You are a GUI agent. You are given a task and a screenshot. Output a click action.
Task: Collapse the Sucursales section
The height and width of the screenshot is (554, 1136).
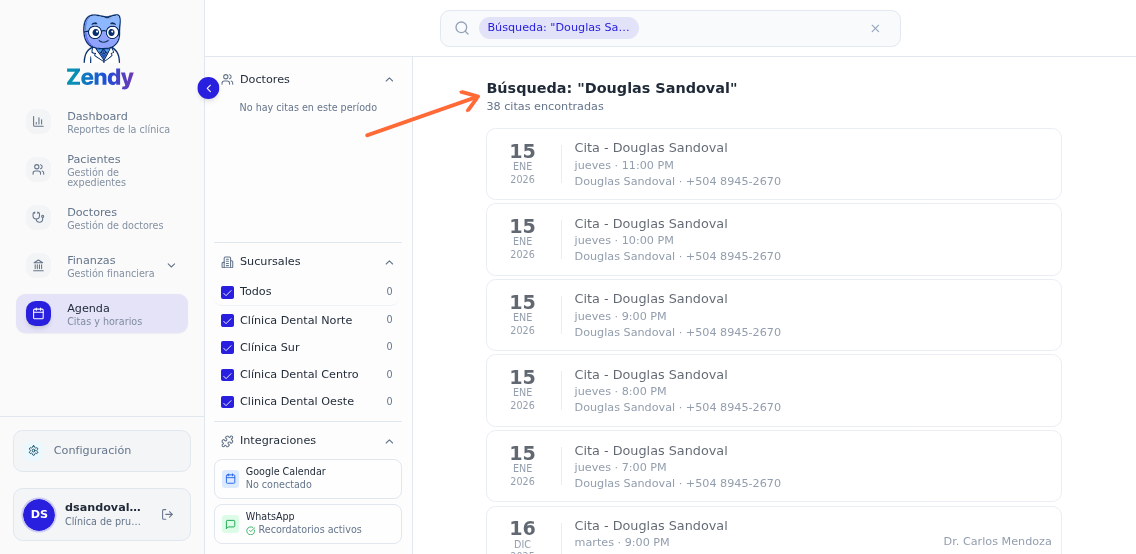(x=389, y=262)
